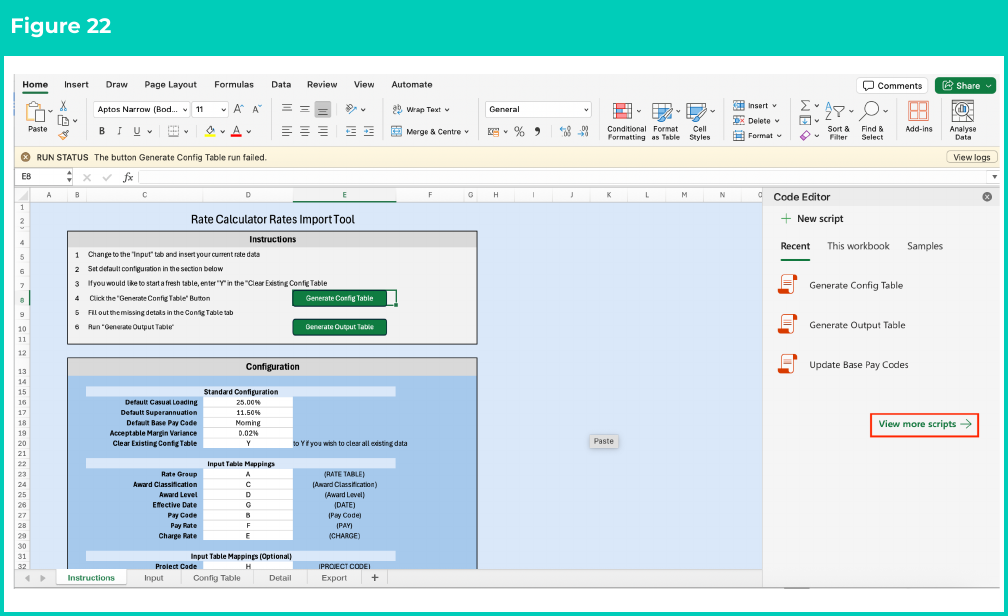This screenshot has width=1008, height=616.
Task: Apply percent style
Action: (519, 132)
